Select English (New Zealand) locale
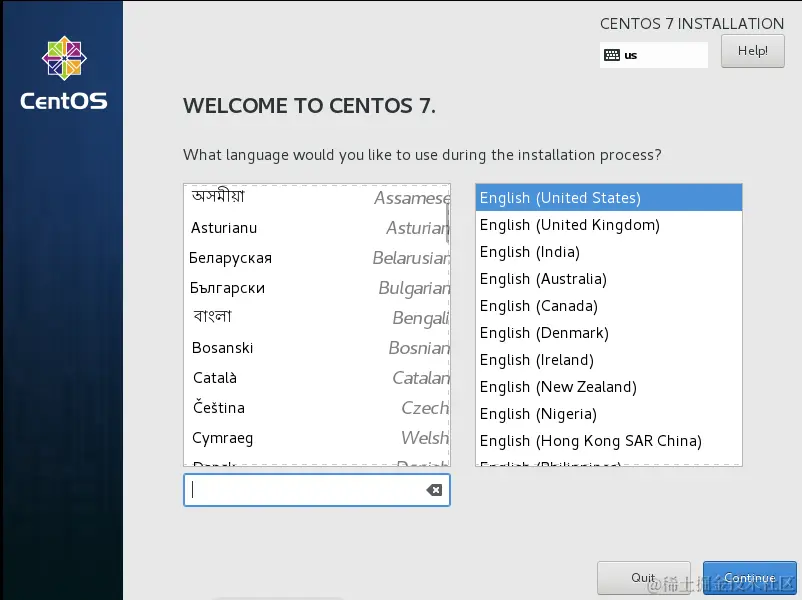 coord(609,387)
